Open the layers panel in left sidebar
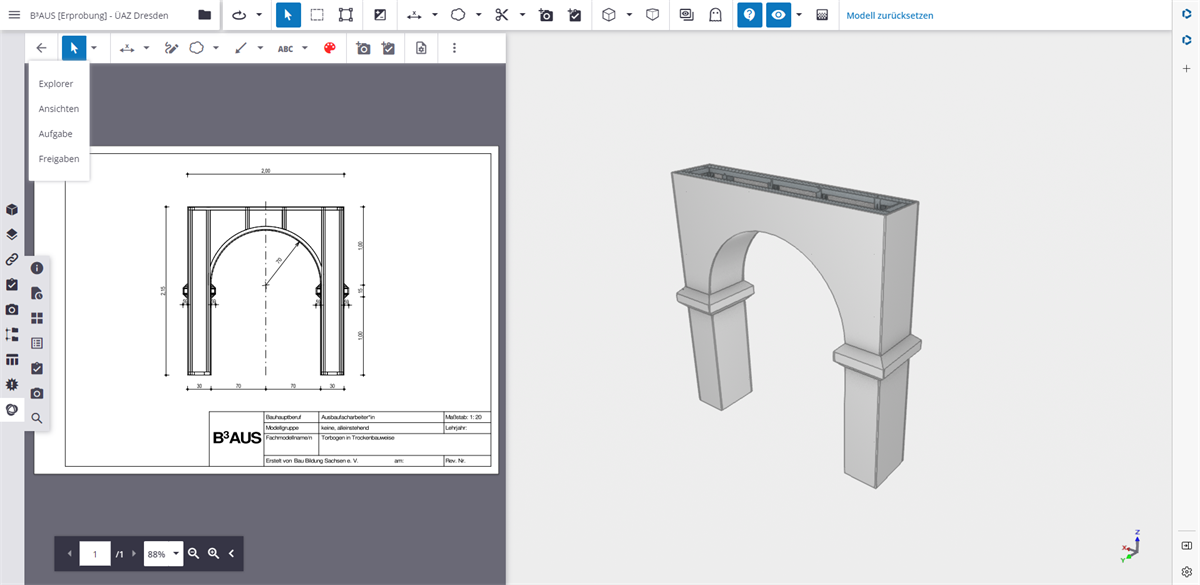Viewport: 1200px width, 585px height. coord(12,234)
